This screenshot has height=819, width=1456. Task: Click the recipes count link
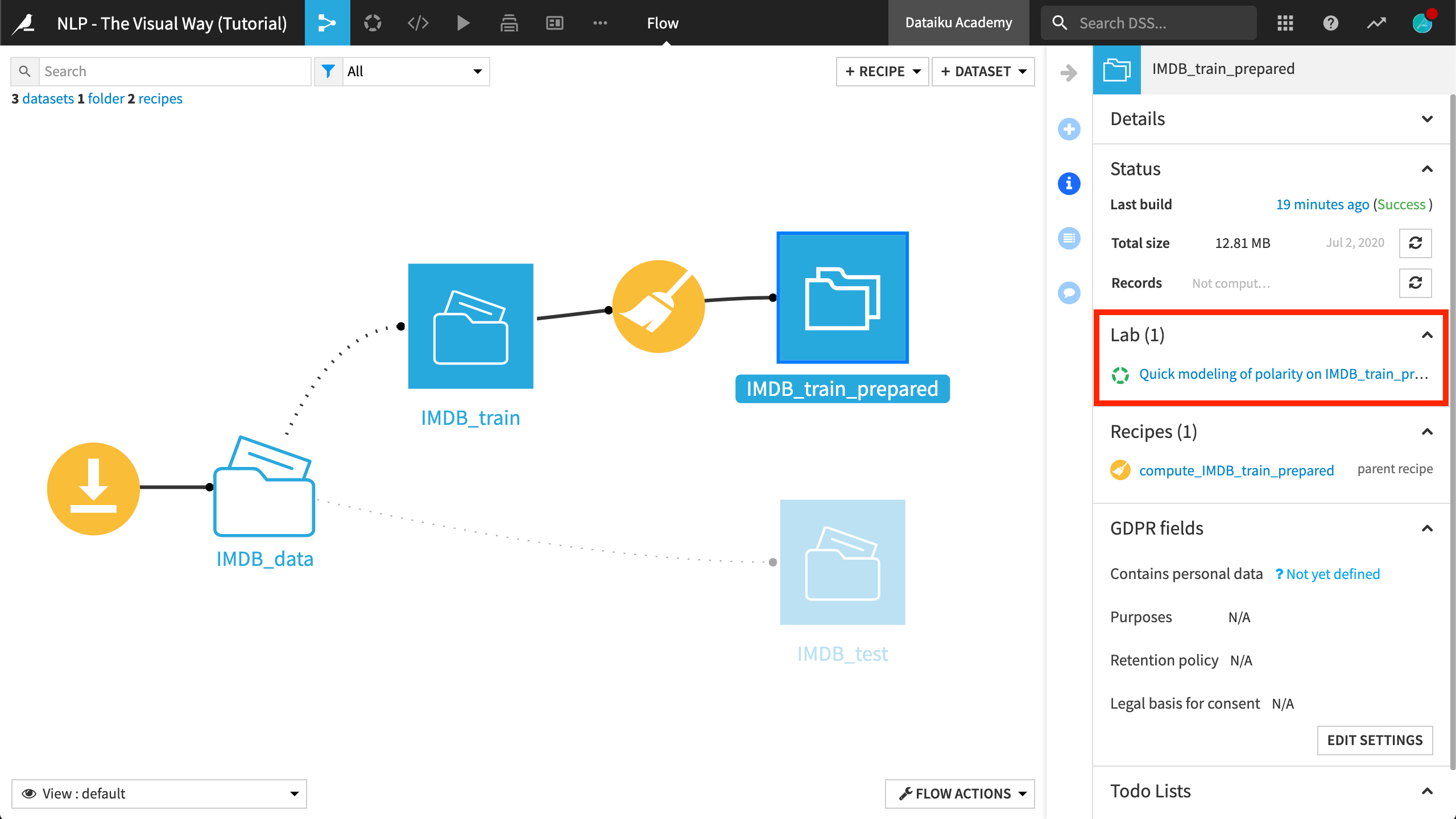click(160, 99)
